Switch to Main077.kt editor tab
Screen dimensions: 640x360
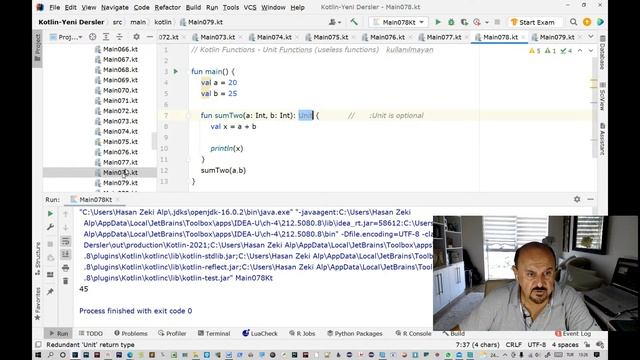[444, 37]
